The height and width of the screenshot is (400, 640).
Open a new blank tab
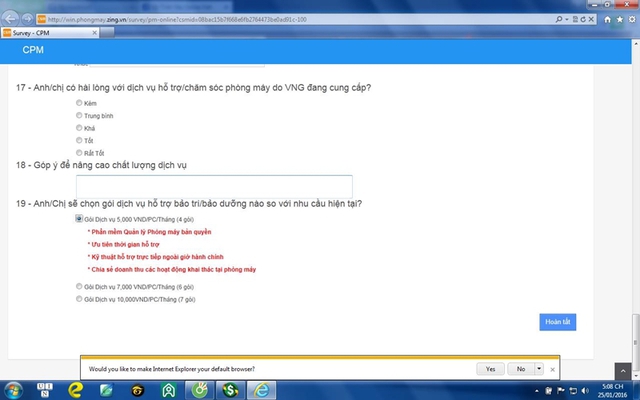point(107,33)
